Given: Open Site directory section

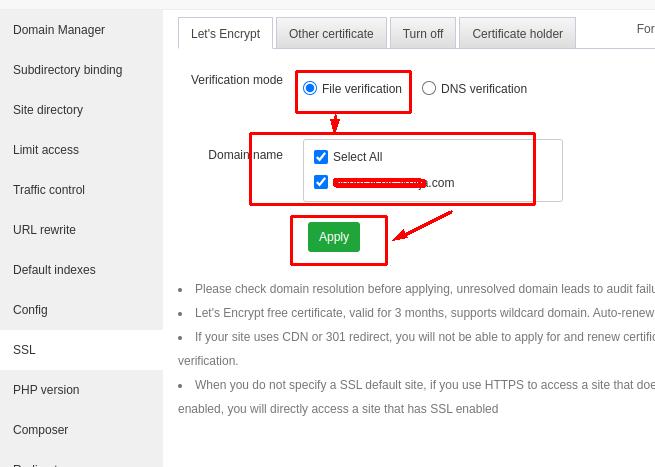Looking at the screenshot, I should coord(48,110).
